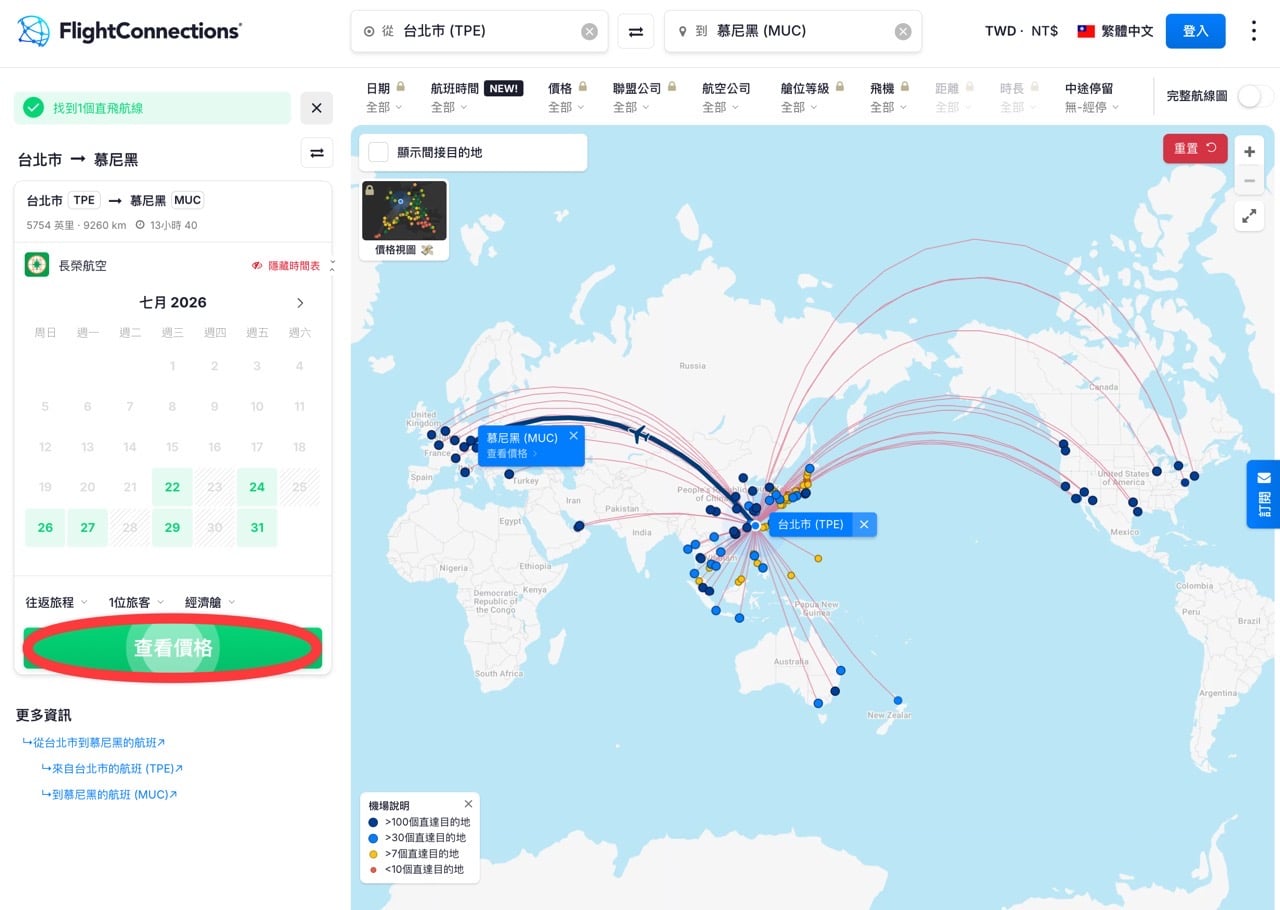Open the 飛機 filter dropdown
Screen dimensions: 1280x910
[889, 97]
